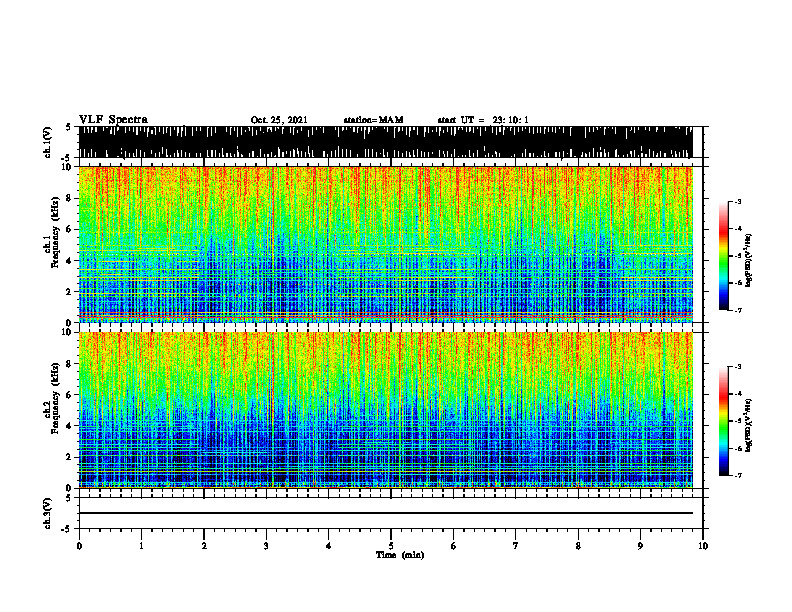The height and width of the screenshot is (612, 792).
Task: Click the '4' kHz tick on ch.2 spectrogram
Action: click(69, 426)
